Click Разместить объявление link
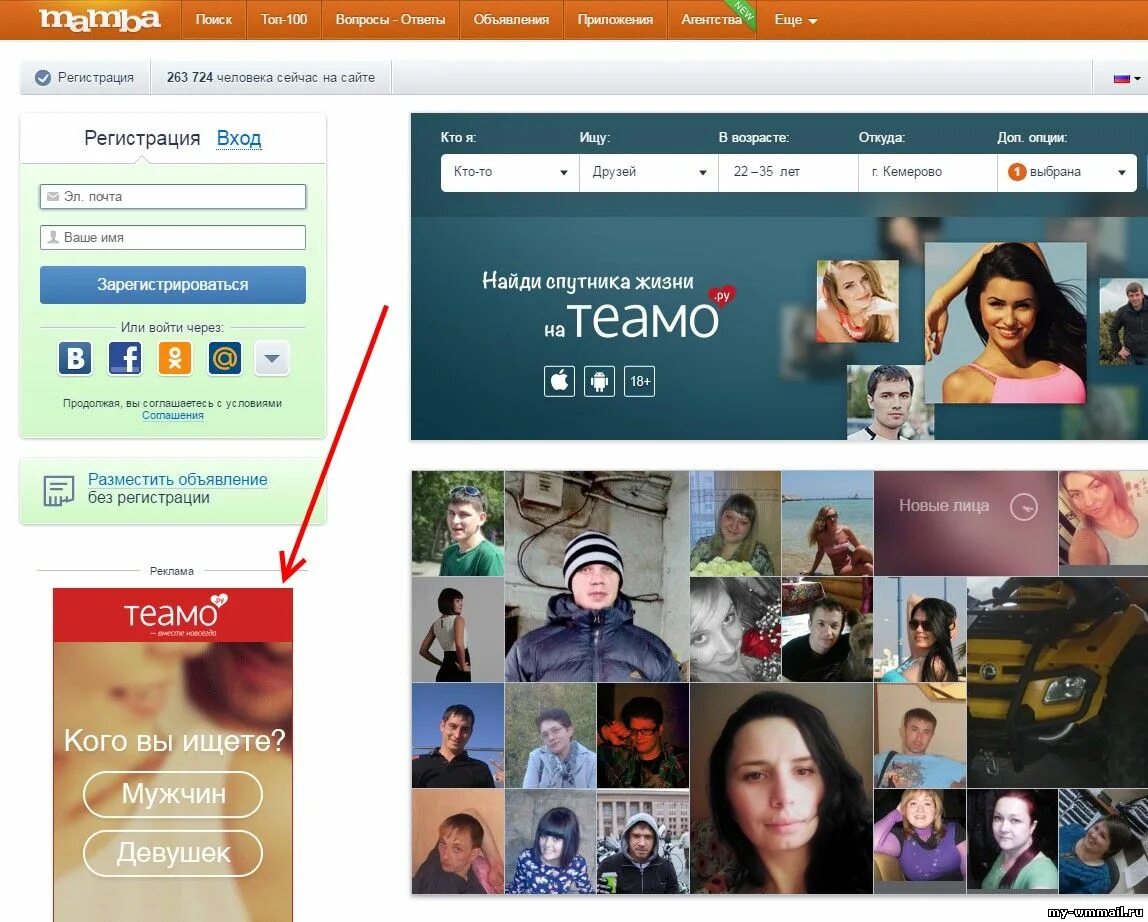 pyautogui.click(x=177, y=479)
